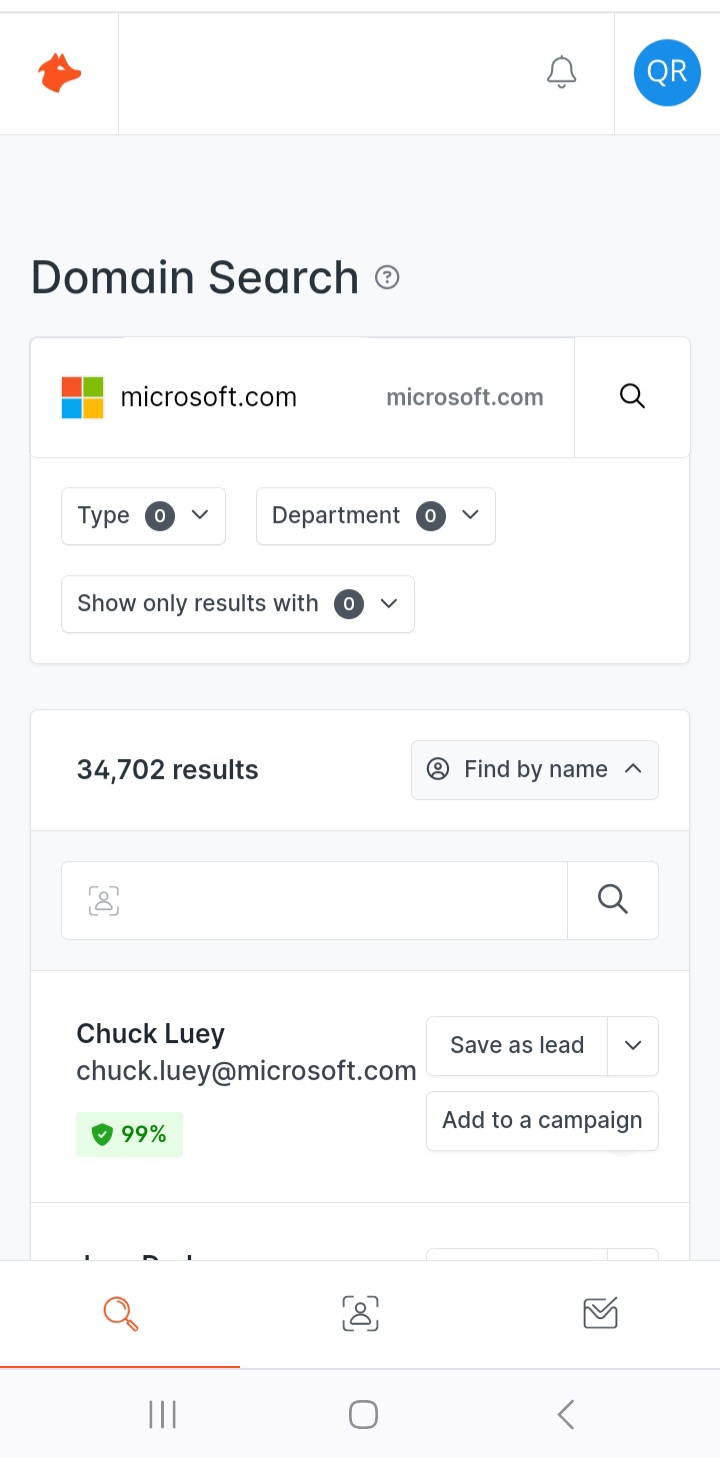720x1458 pixels.
Task: Click the microsoft.com domain input
Action: click(x=303, y=397)
